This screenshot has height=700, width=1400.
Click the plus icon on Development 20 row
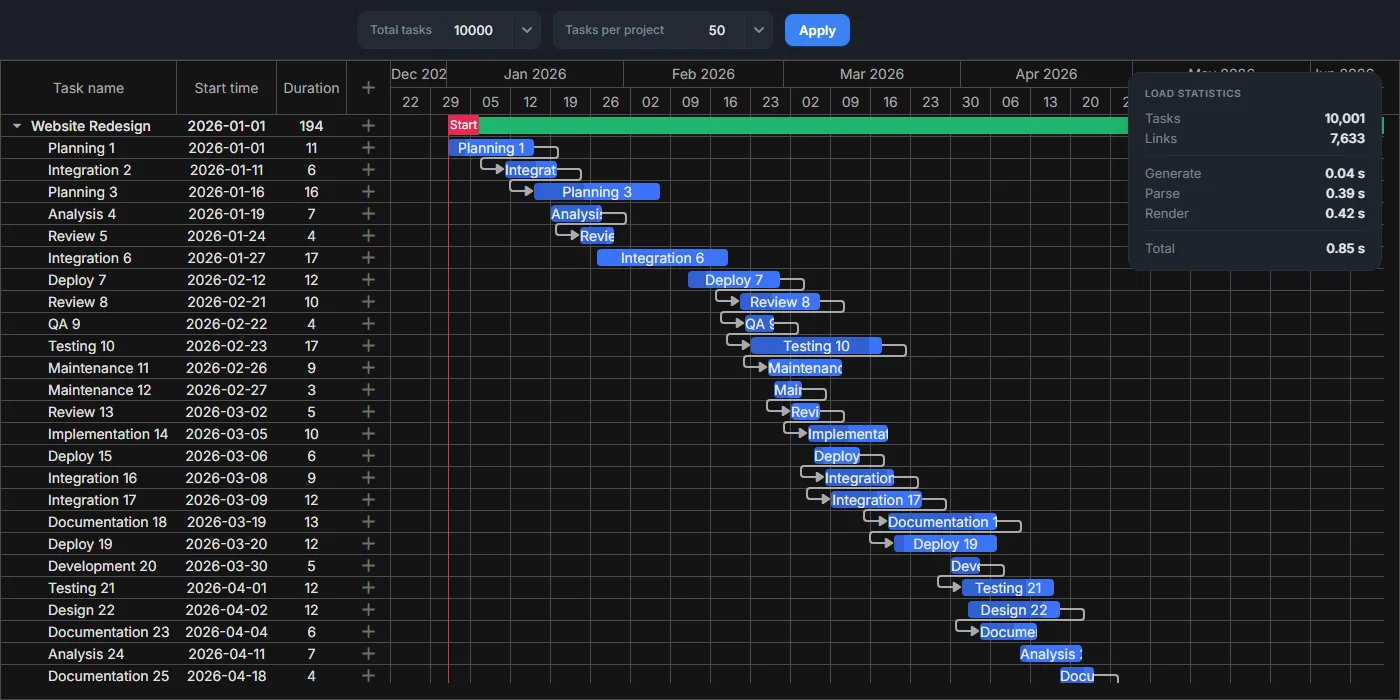pos(368,566)
